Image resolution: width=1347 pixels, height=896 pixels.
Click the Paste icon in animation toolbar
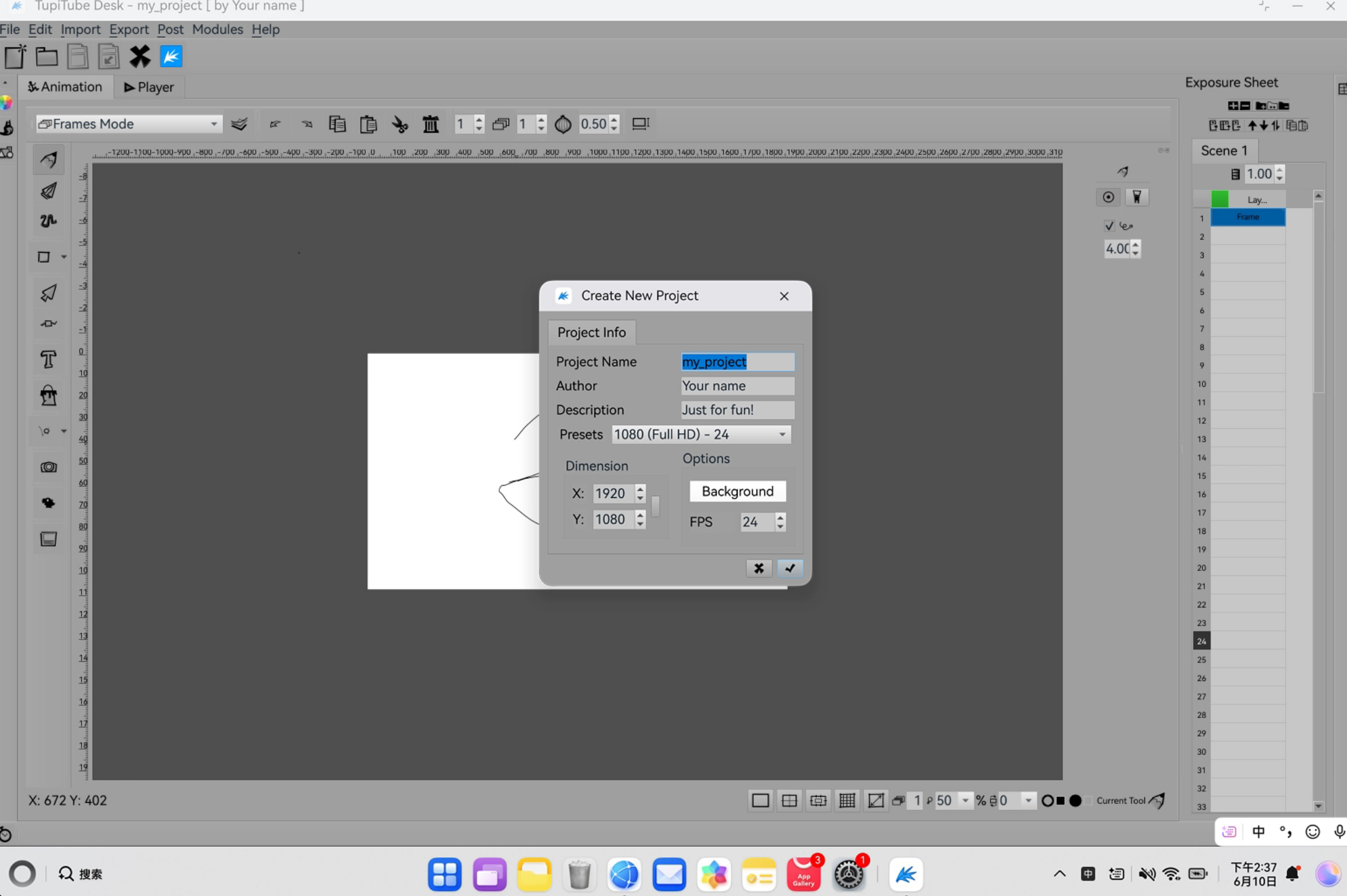(x=368, y=124)
